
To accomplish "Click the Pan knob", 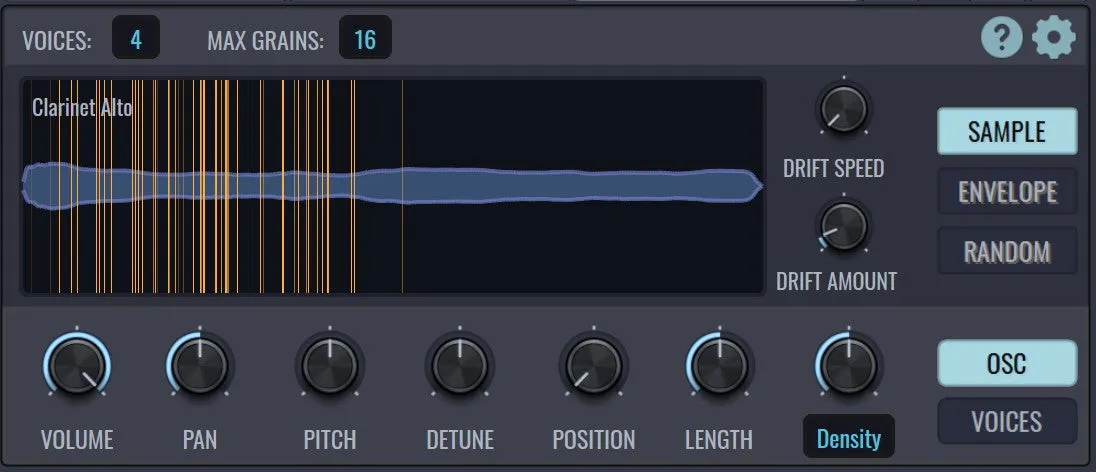I will click(x=200, y=366).
